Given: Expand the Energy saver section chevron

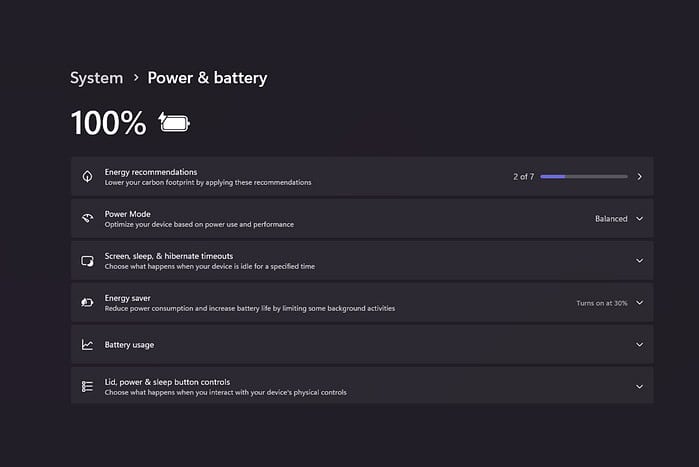Looking at the screenshot, I should click(639, 302).
